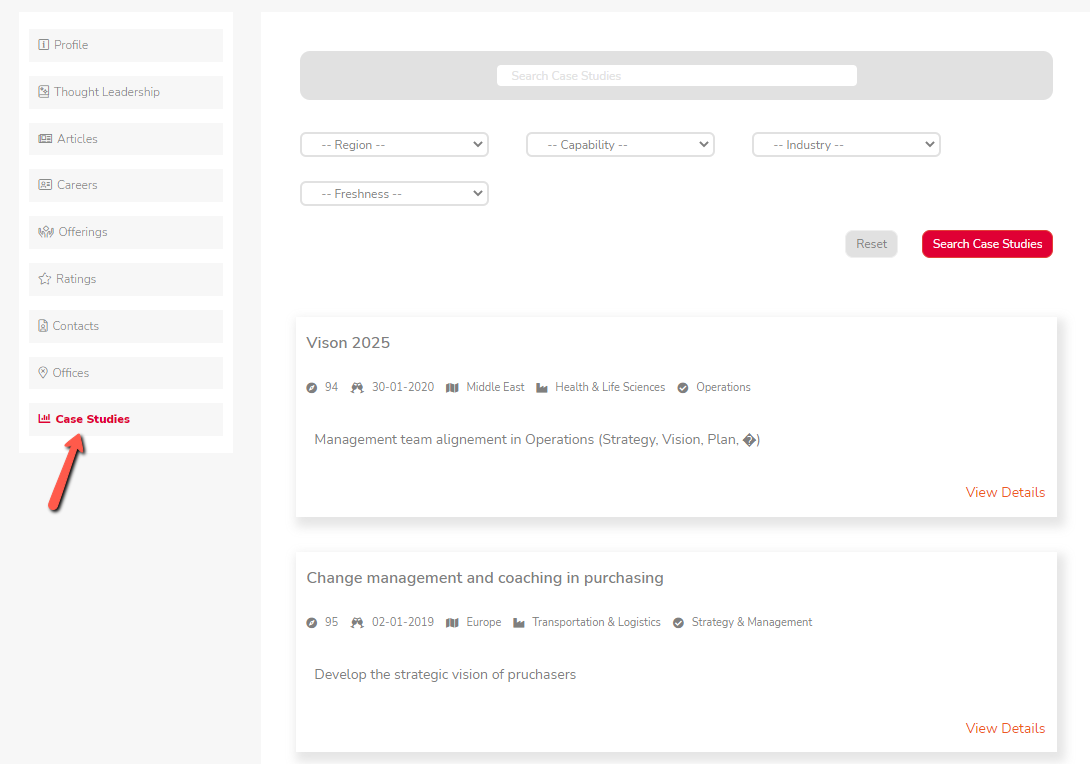Click the Careers ID card icon
Image resolution: width=1090 pixels, height=764 pixels.
point(45,185)
